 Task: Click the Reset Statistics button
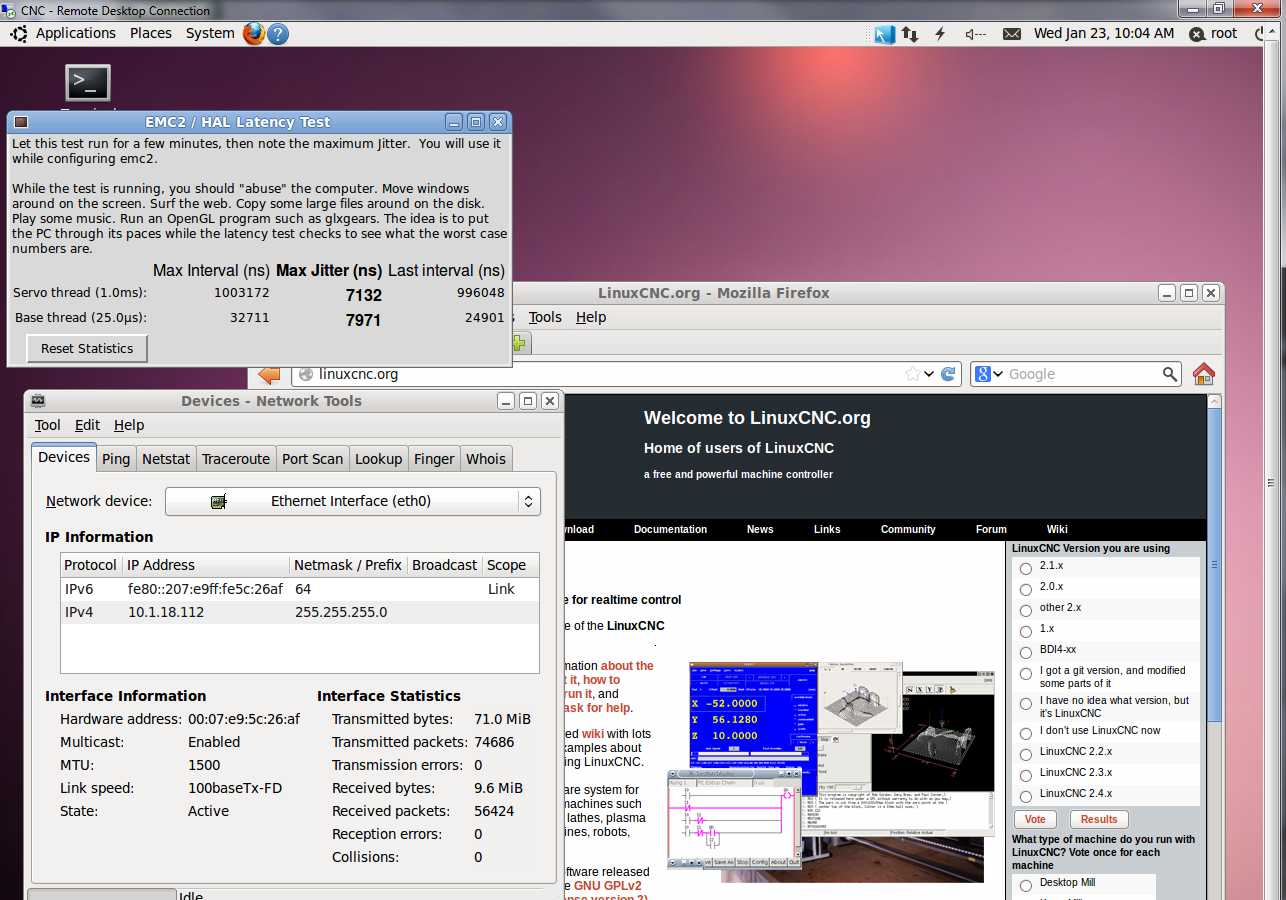click(x=87, y=348)
